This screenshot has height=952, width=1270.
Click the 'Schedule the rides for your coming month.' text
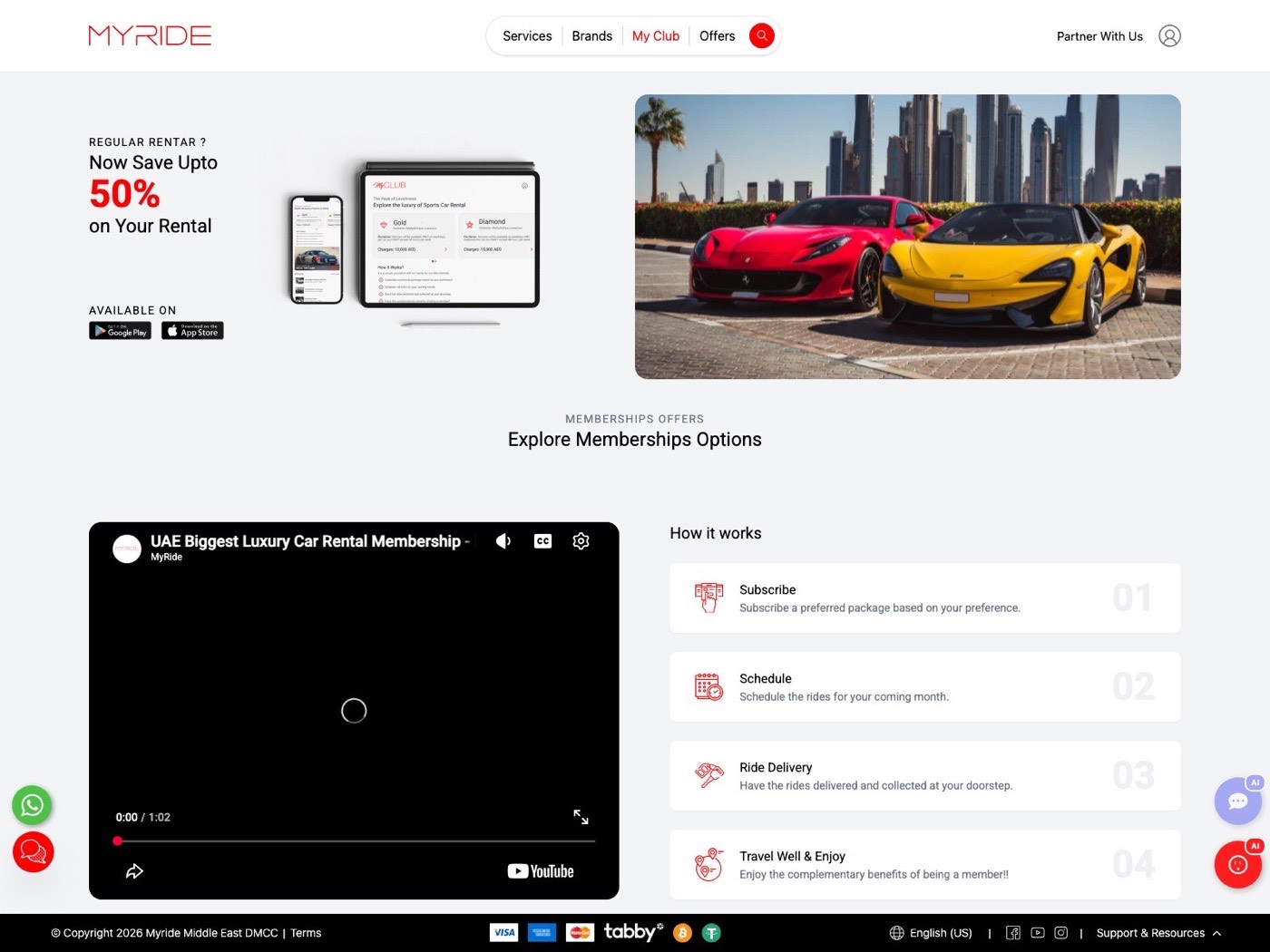[844, 697]
